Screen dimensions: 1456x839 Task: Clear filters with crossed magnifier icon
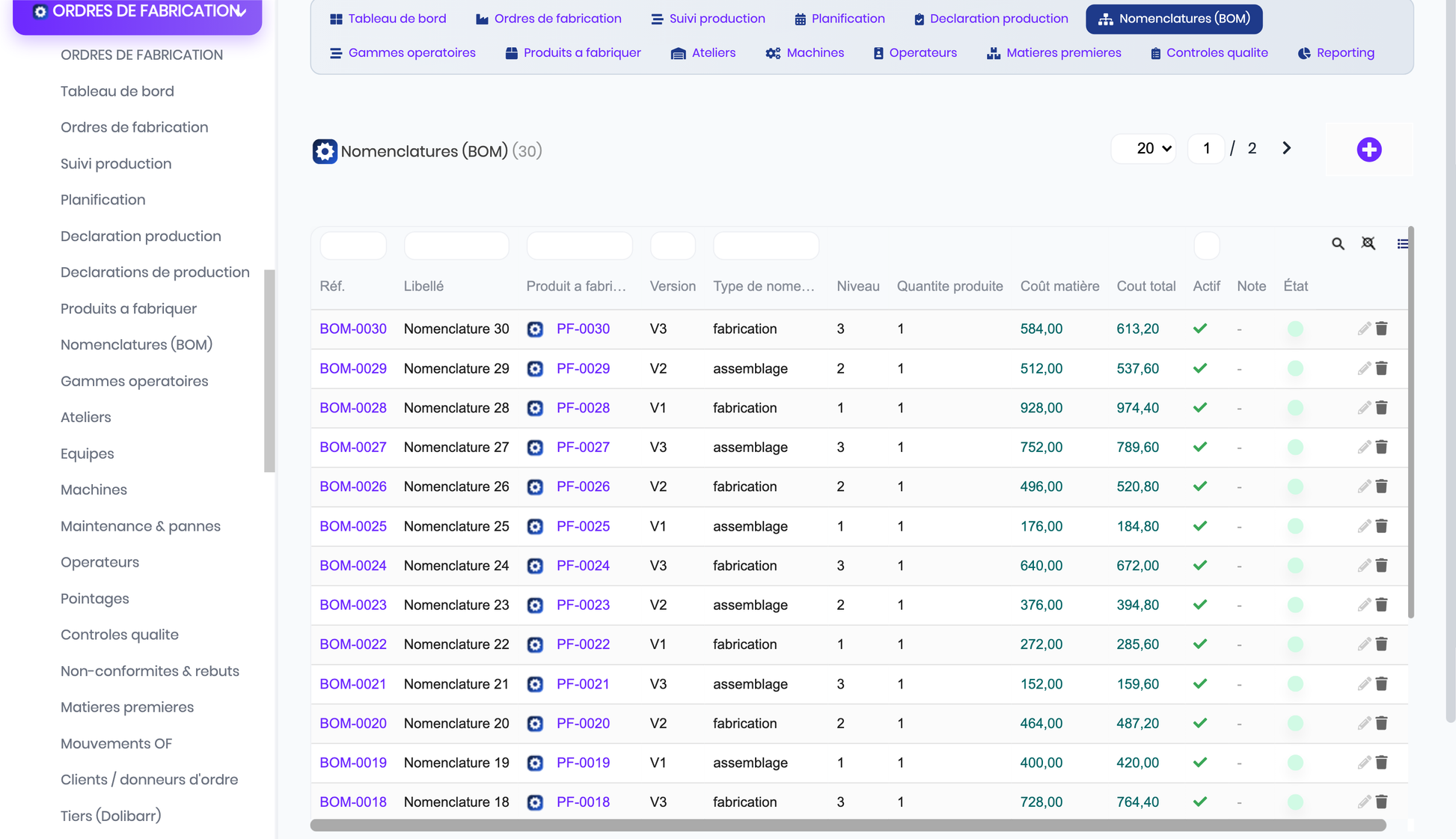point(1368,243)
